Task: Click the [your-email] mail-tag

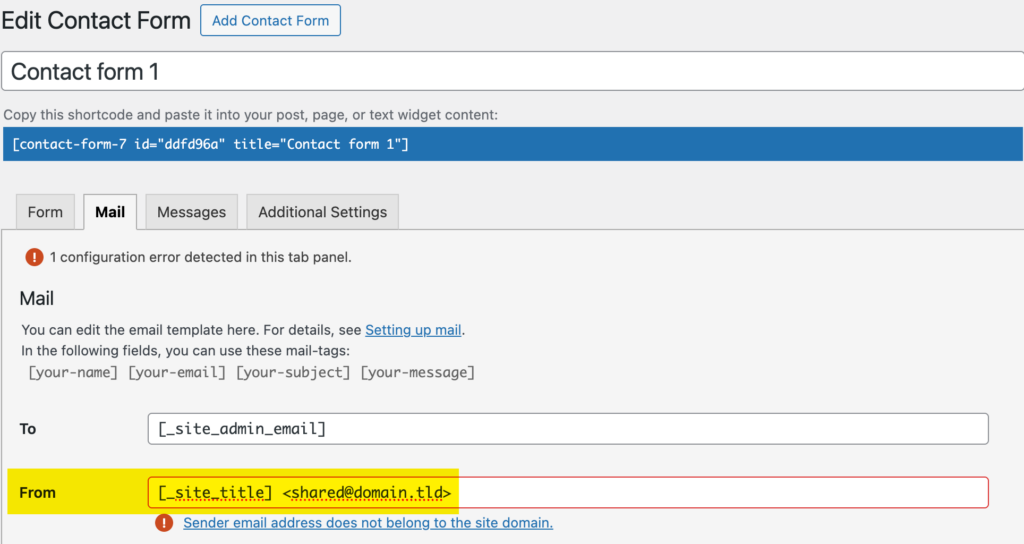Action: pos(177,372)
